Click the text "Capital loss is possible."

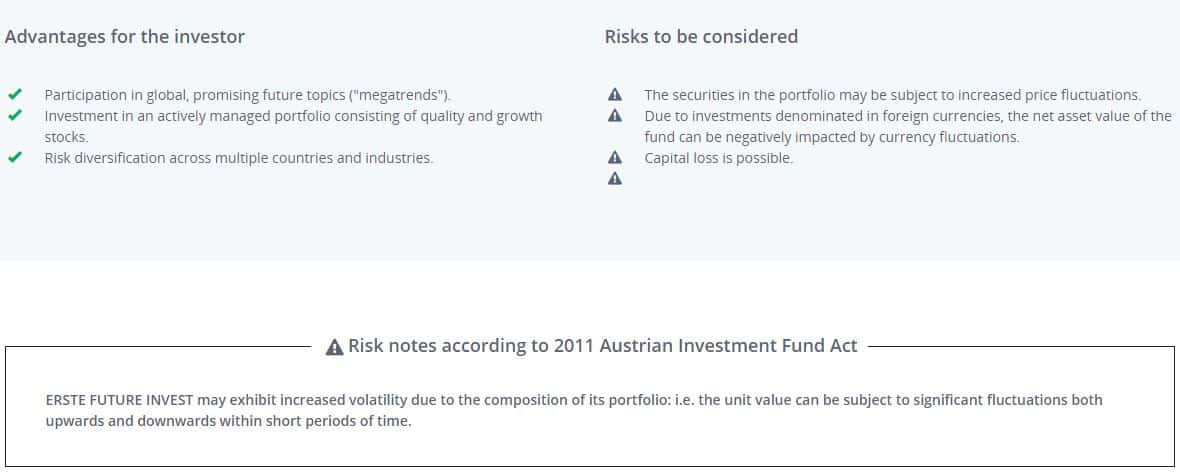718,158
